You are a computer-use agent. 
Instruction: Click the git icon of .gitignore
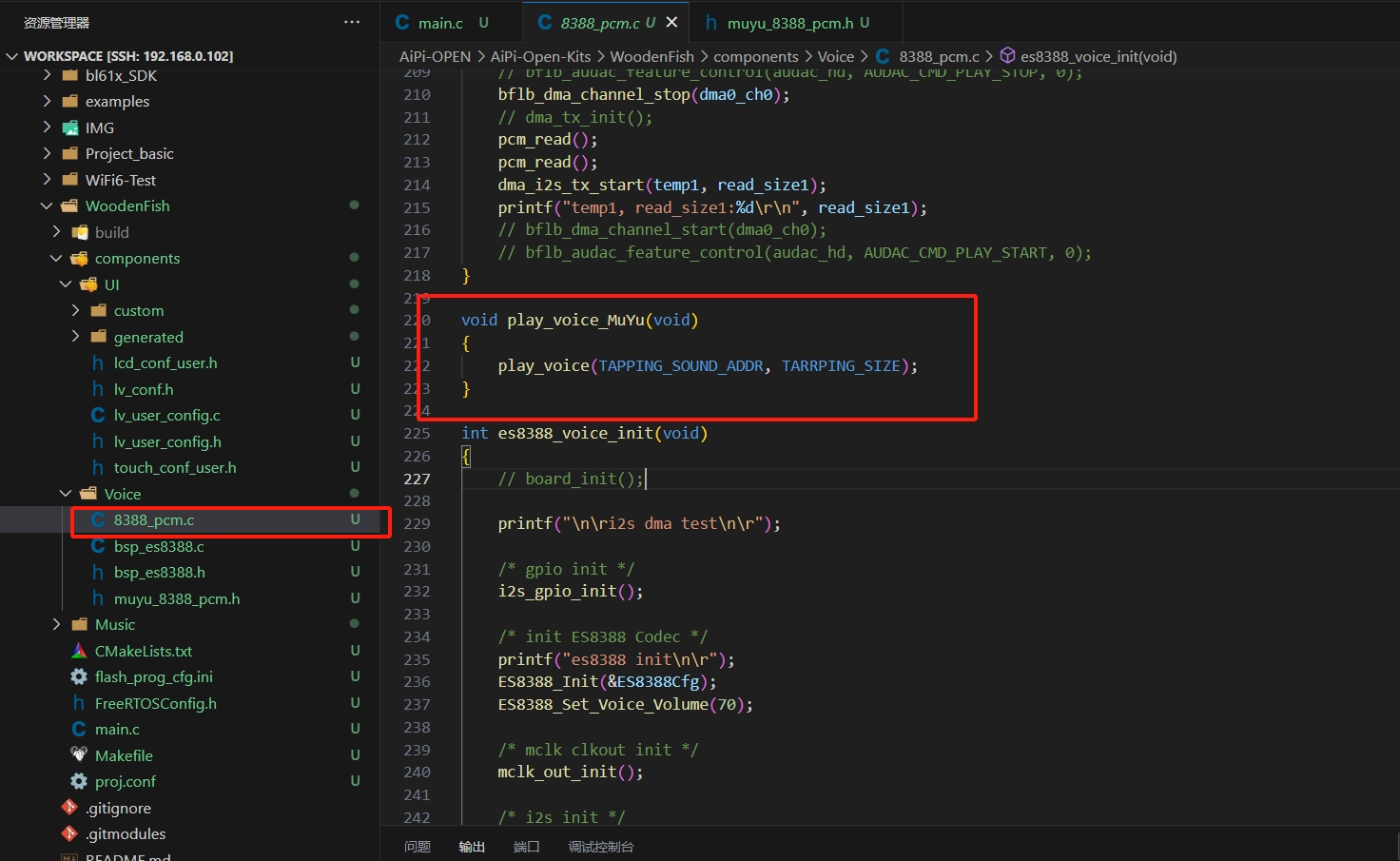[x=69, y=808]
